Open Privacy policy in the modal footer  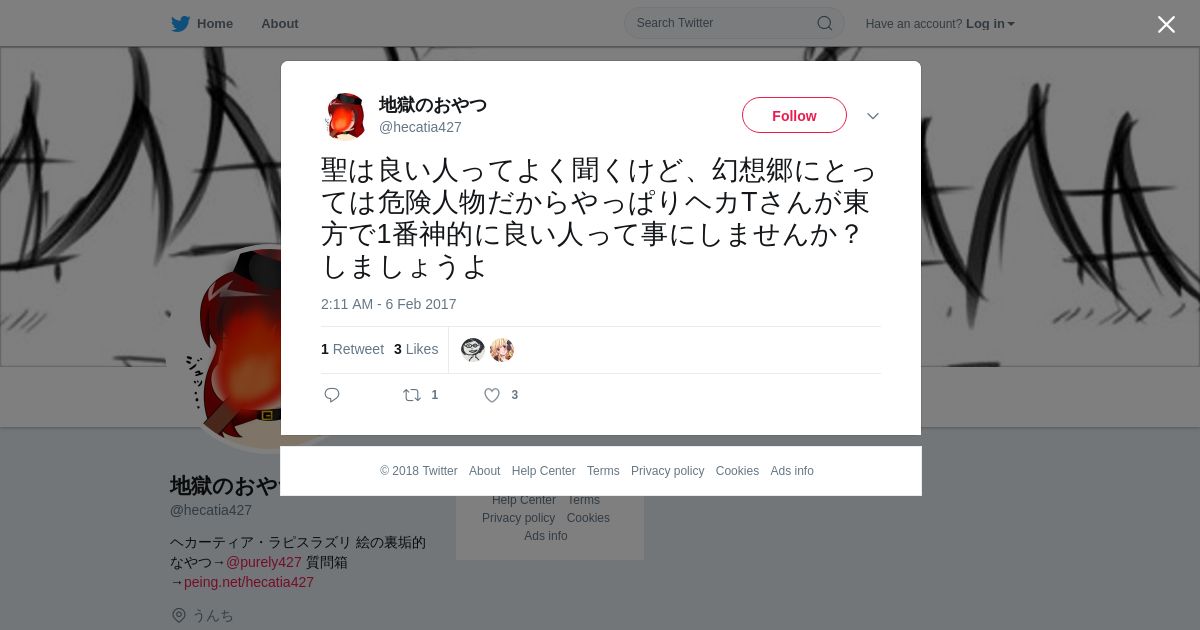click(x=667, y=471)
